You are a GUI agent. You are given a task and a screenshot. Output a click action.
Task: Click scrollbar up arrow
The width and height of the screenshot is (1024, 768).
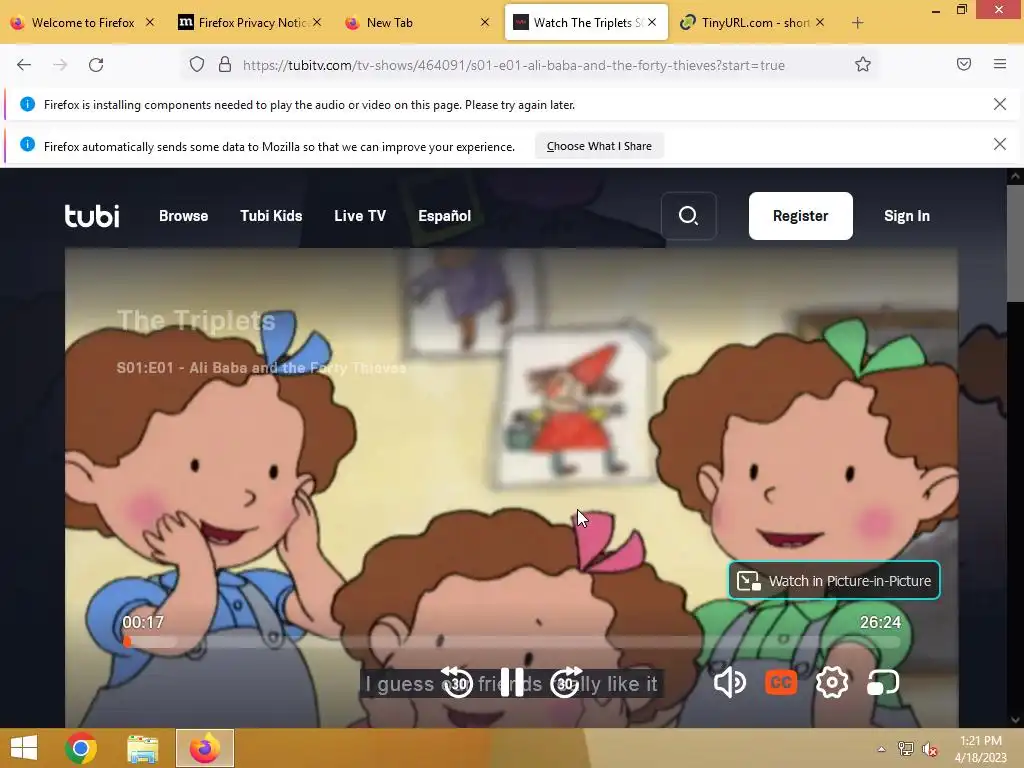coord(1015,176)
